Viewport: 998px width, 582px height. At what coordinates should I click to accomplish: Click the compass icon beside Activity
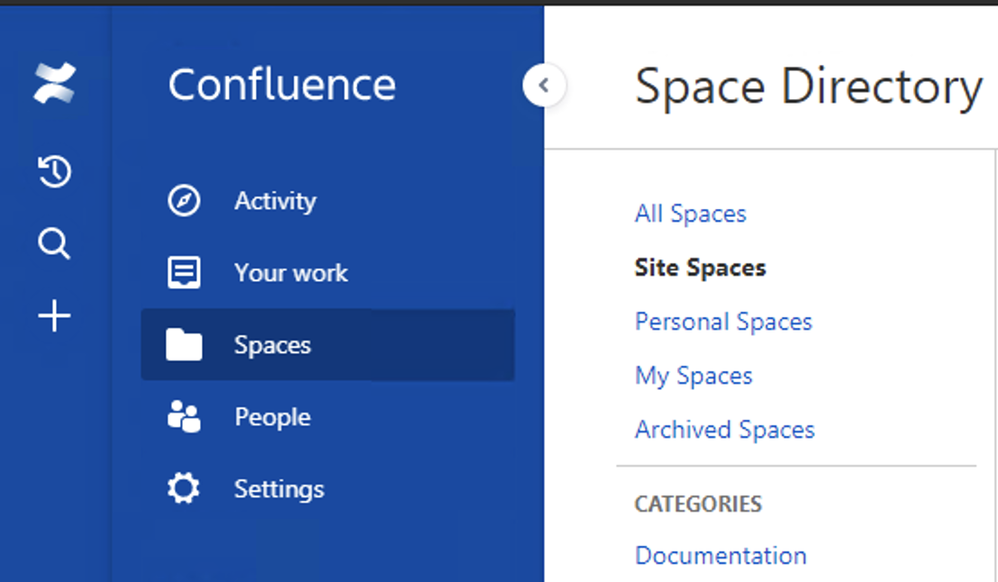(x=184, y=201)
